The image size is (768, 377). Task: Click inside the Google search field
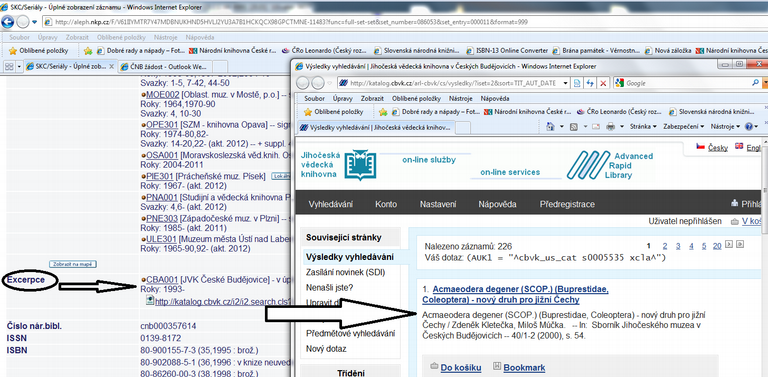coord(687,83)
